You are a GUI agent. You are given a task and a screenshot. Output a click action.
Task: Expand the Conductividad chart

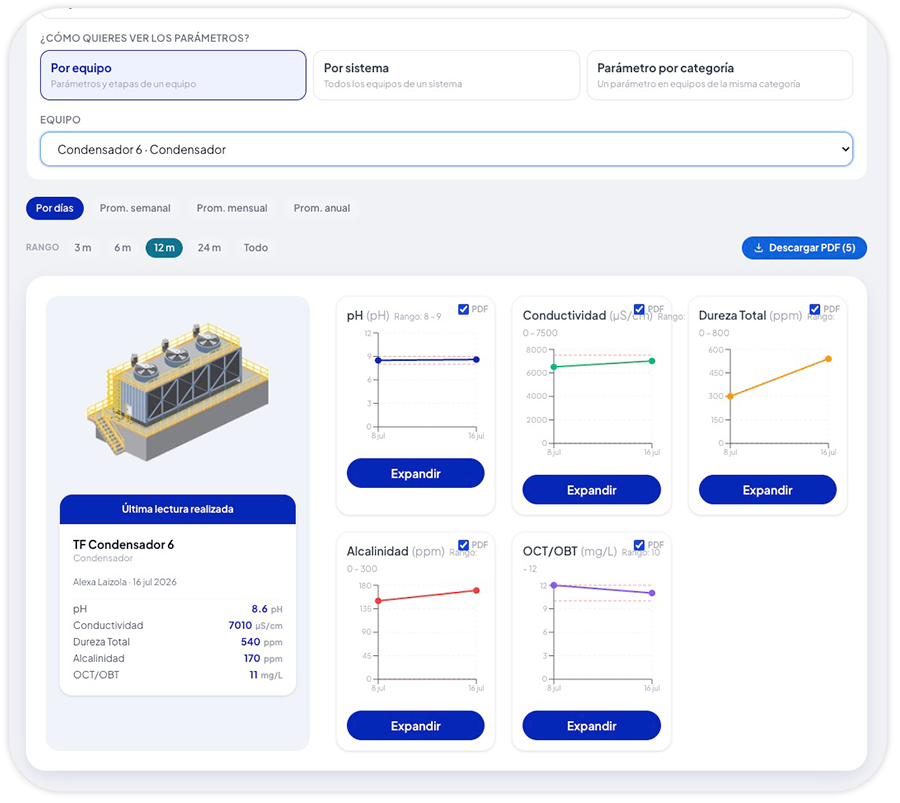591,490
